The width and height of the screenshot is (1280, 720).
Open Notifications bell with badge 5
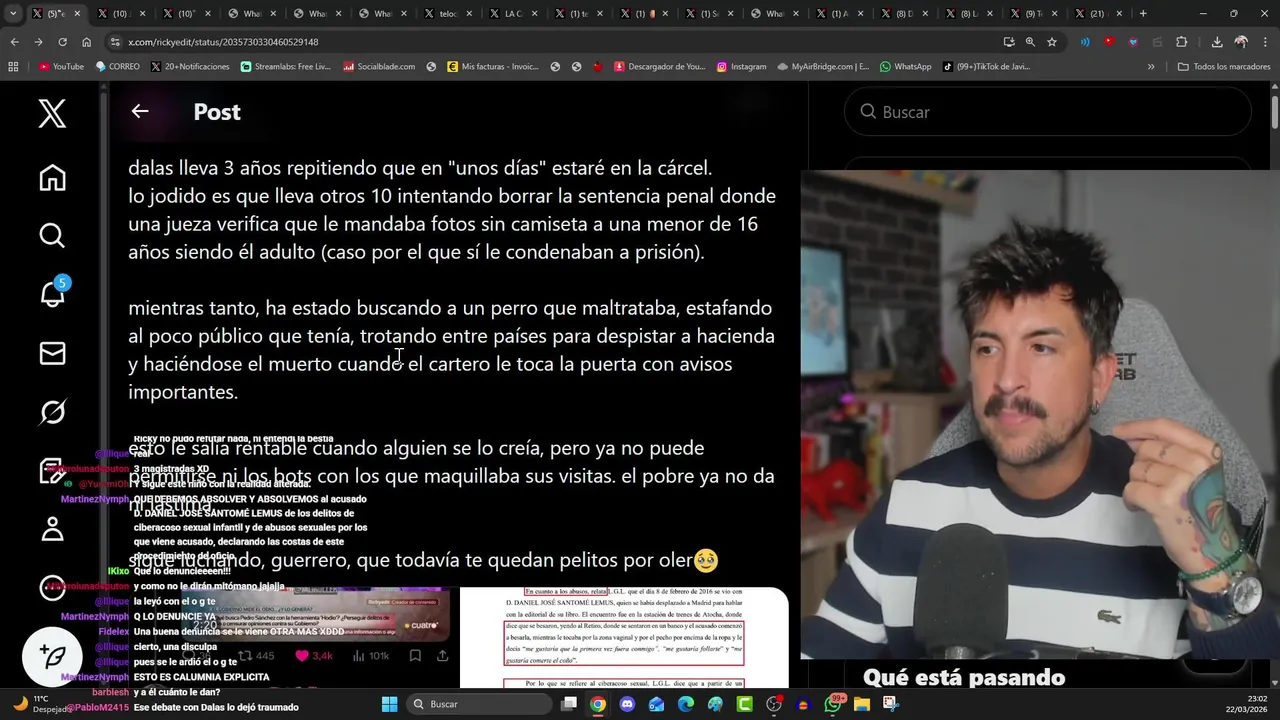(x=52, y=294)
